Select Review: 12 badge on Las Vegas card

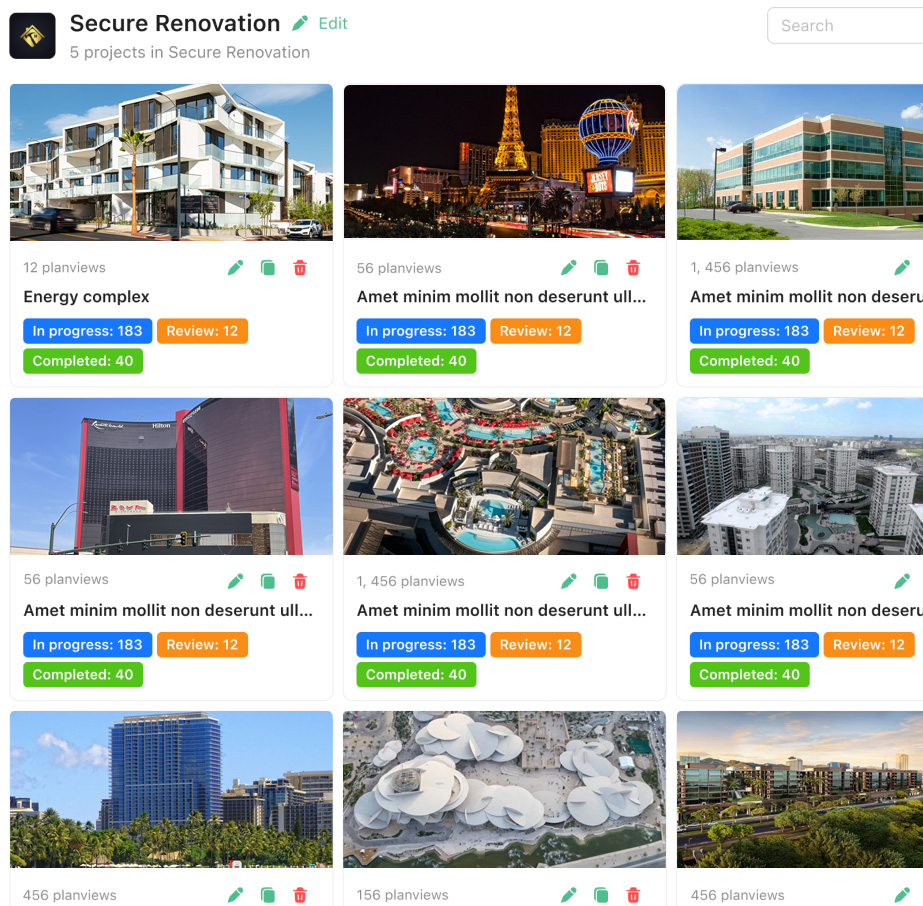click(536, 331)
